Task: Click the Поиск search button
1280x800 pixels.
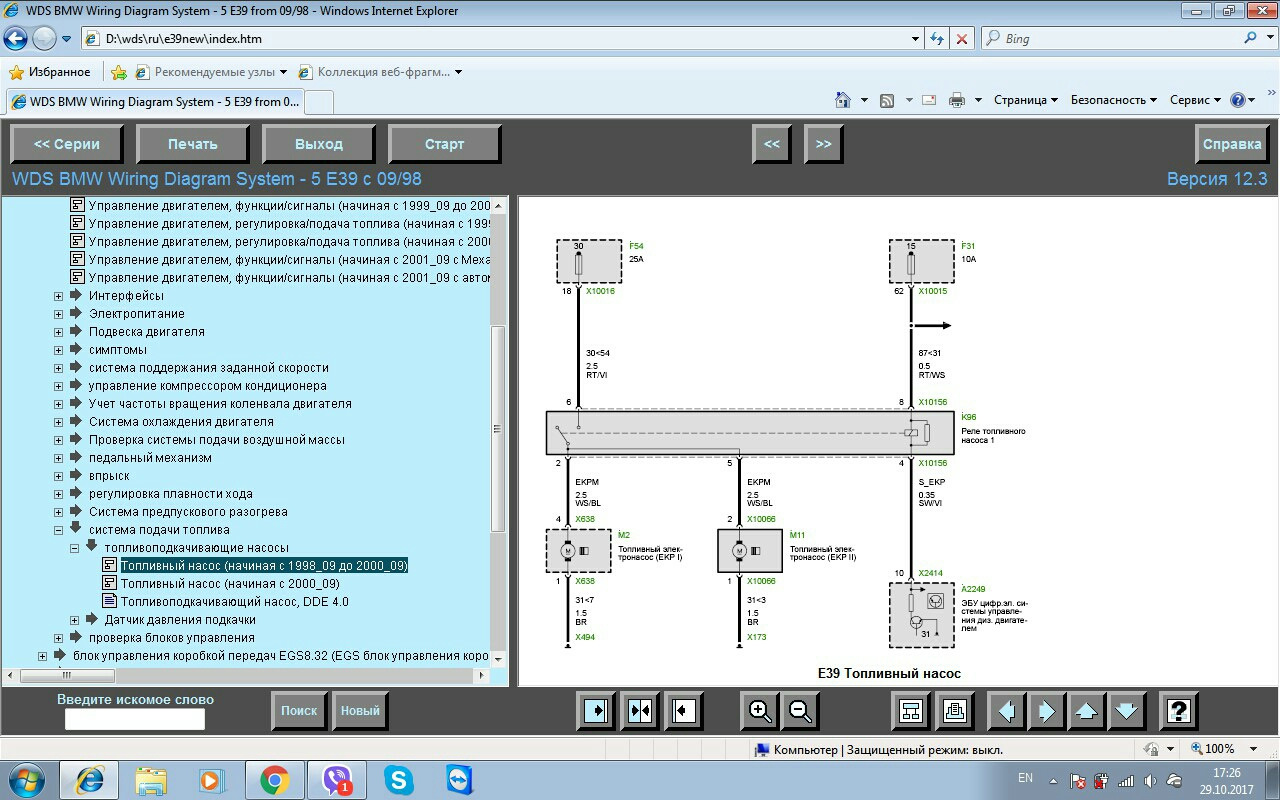Action: coord(299,711)
